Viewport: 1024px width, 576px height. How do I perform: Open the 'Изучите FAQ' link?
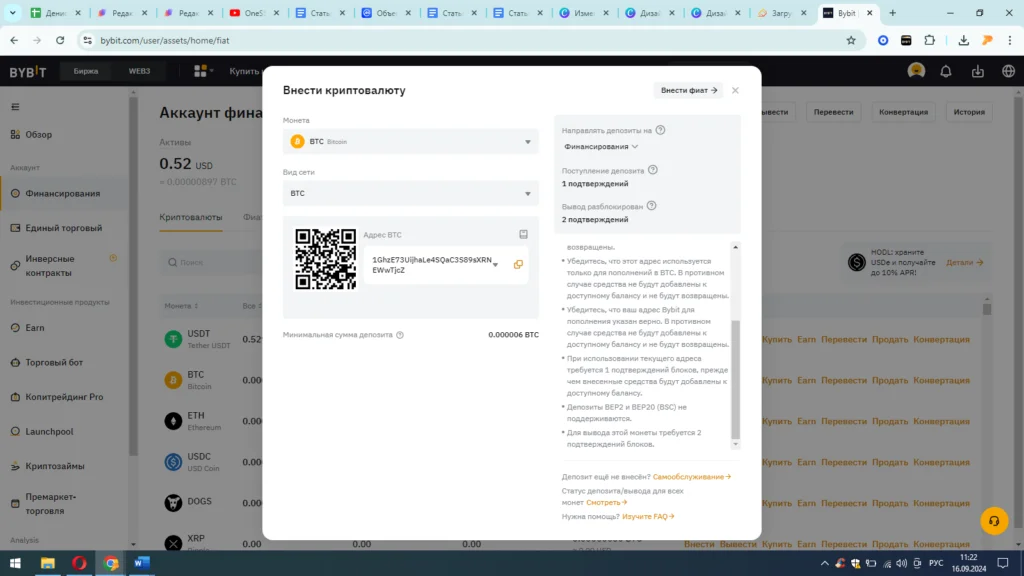click(x=648, y=517)
